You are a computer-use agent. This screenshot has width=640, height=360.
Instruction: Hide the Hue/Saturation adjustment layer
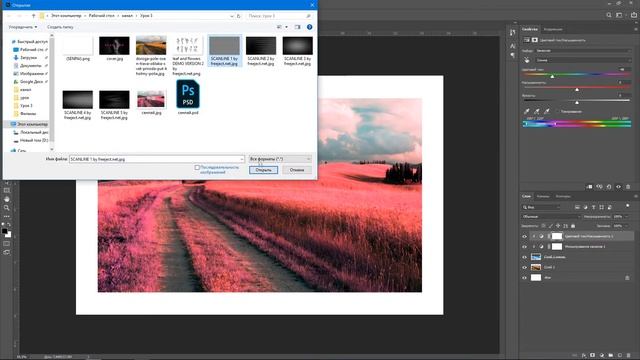tap(524, 236)
